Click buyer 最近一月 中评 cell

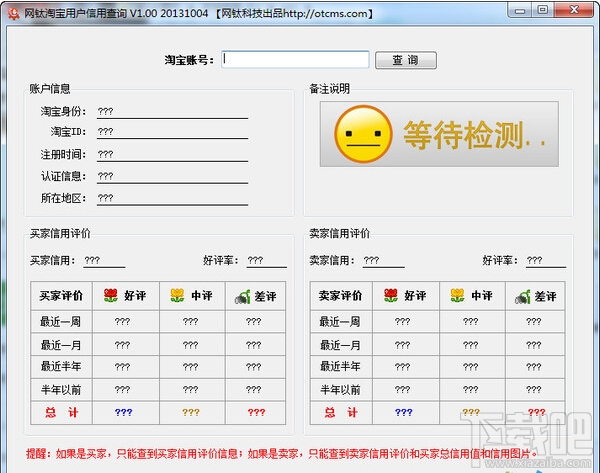coord(190,345)
